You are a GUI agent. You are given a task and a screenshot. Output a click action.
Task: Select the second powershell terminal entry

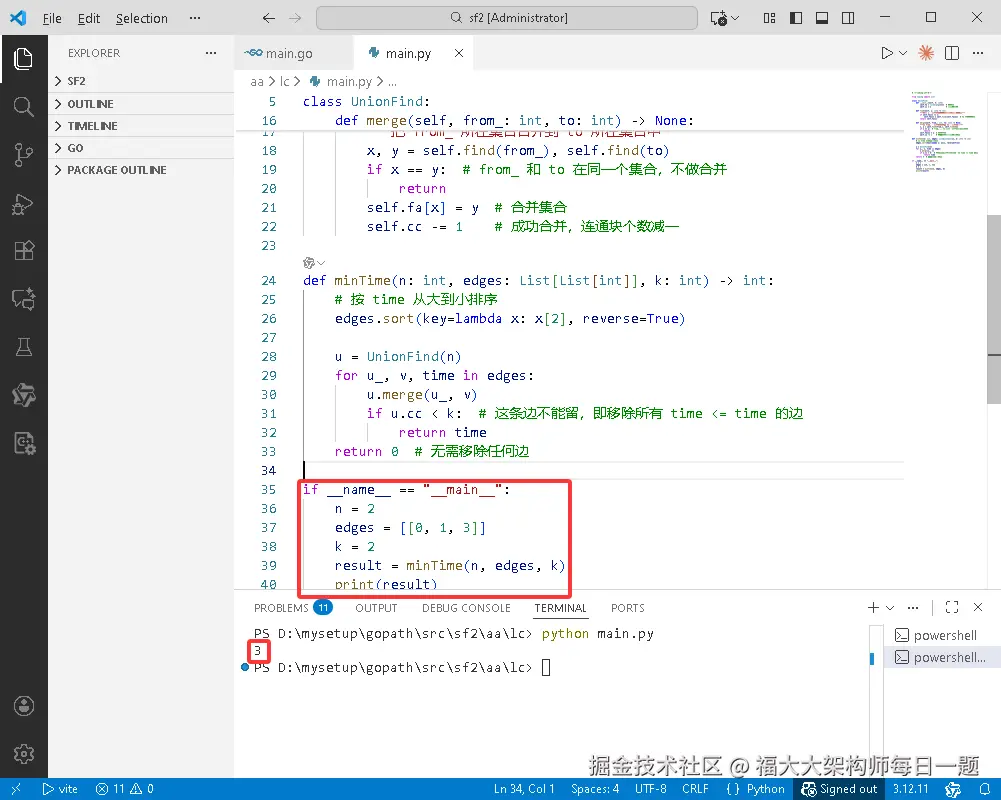(942, 657)
